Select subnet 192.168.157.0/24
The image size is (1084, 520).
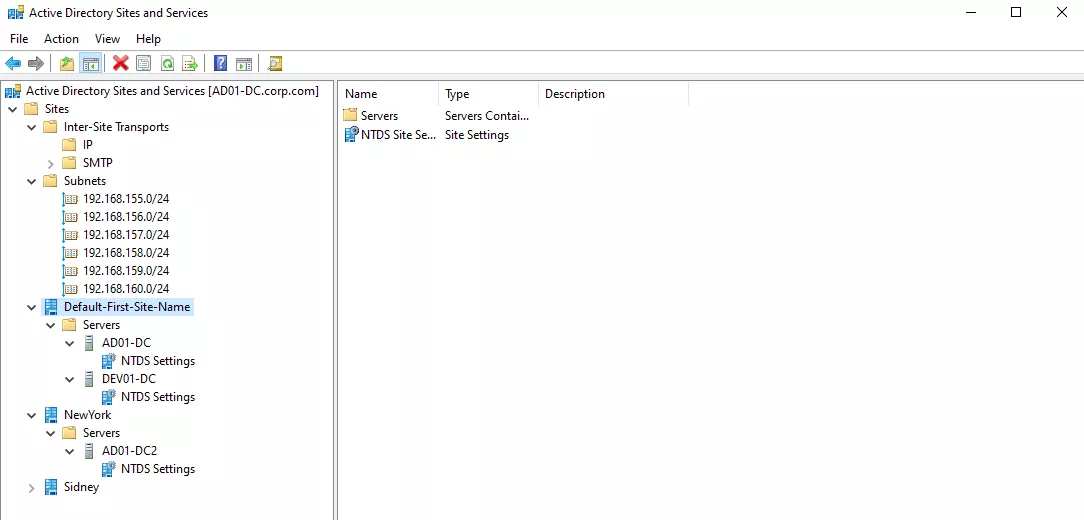(x=126, y=235)
